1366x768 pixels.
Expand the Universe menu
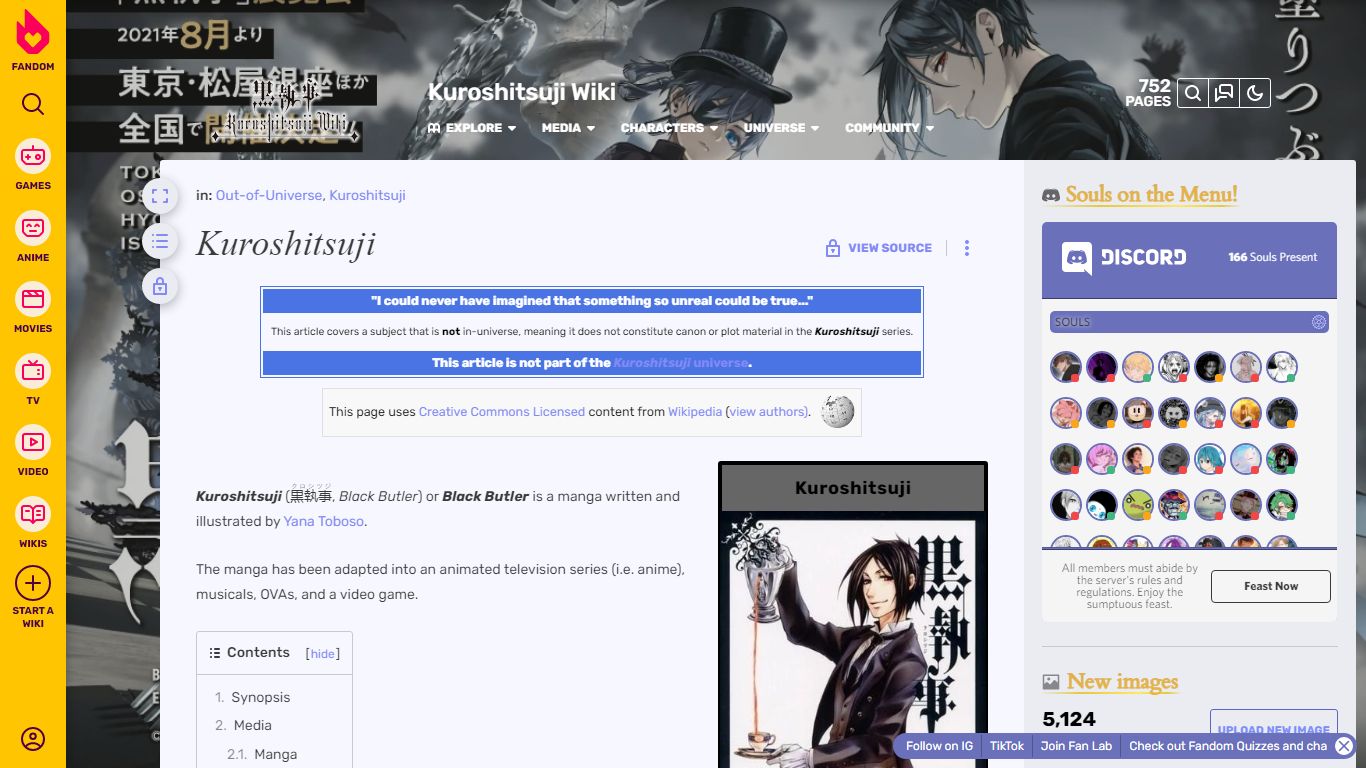coord(781,128)
